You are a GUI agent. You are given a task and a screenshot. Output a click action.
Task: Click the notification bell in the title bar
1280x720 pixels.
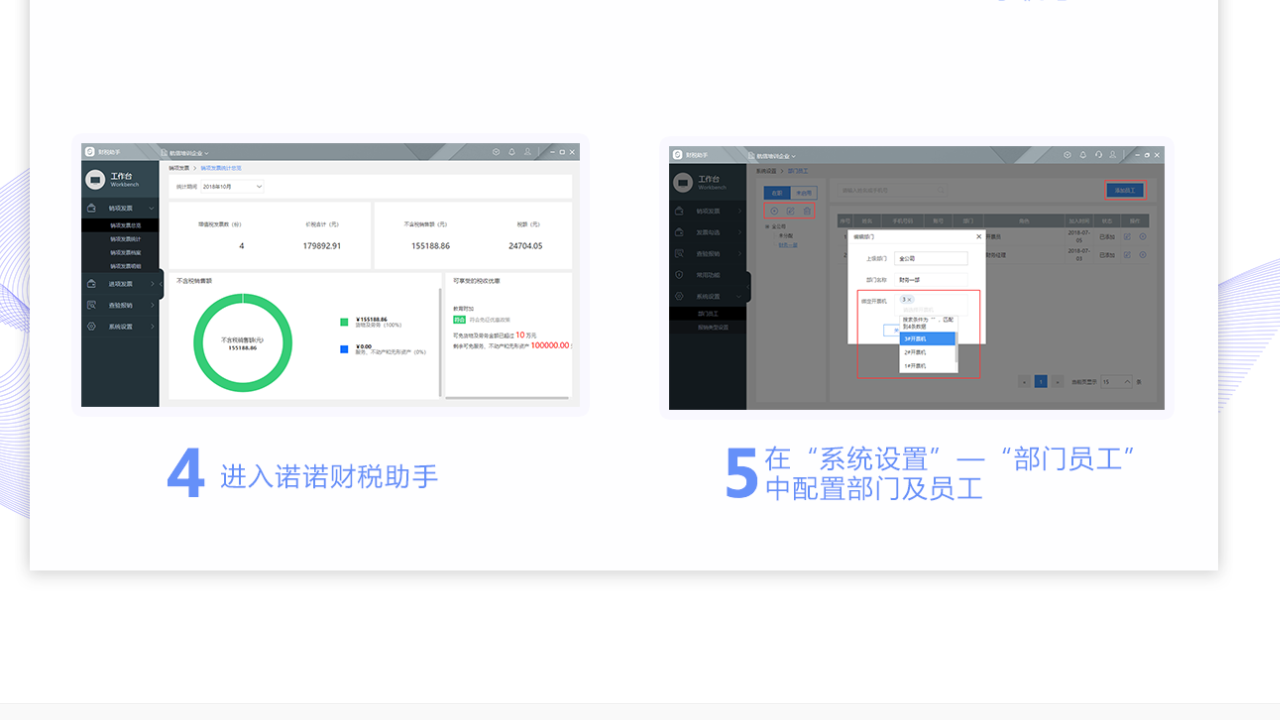click(1082, 155)
